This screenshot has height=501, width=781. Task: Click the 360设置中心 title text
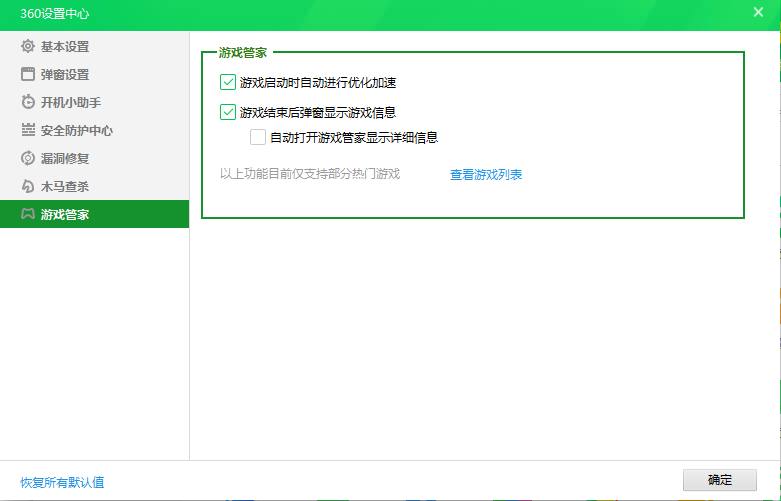(55, 13)
